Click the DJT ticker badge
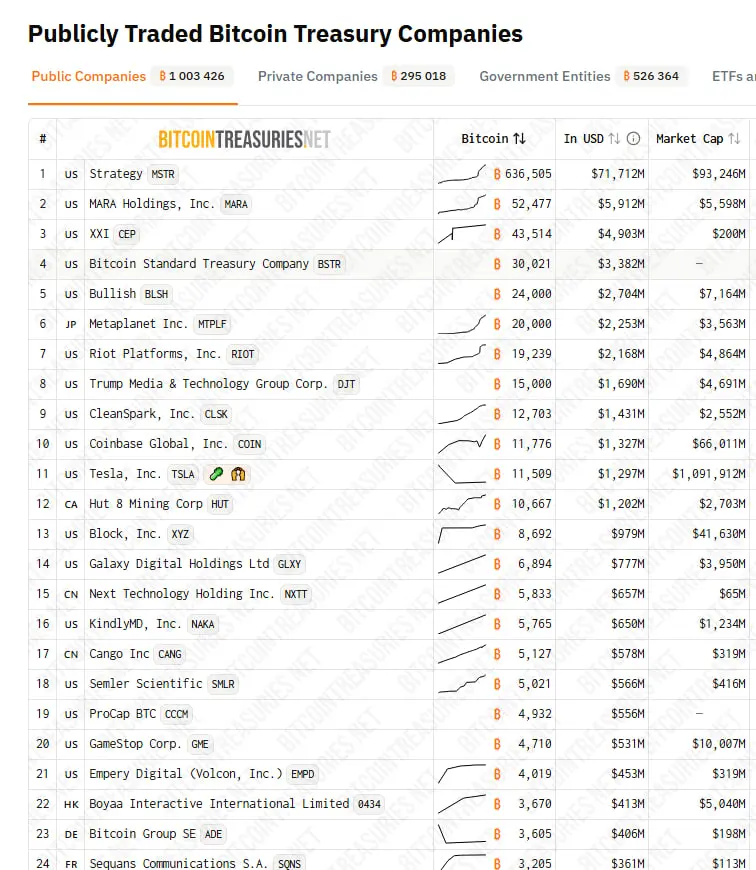Screen dimensions: 756x870 (346, 384)
